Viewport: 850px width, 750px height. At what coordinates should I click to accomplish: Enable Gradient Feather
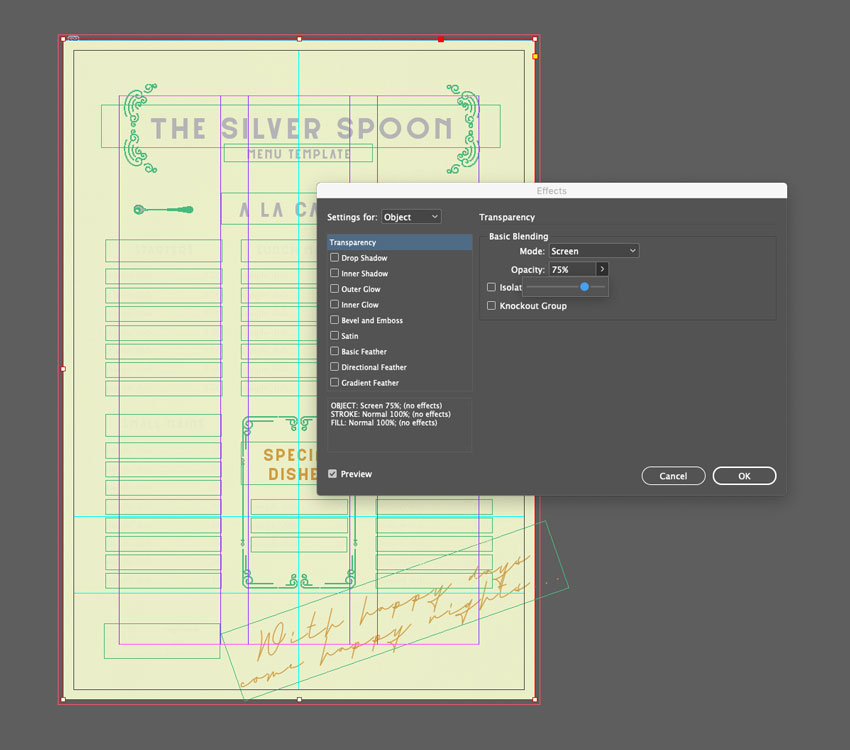click(x=335, y=382)
